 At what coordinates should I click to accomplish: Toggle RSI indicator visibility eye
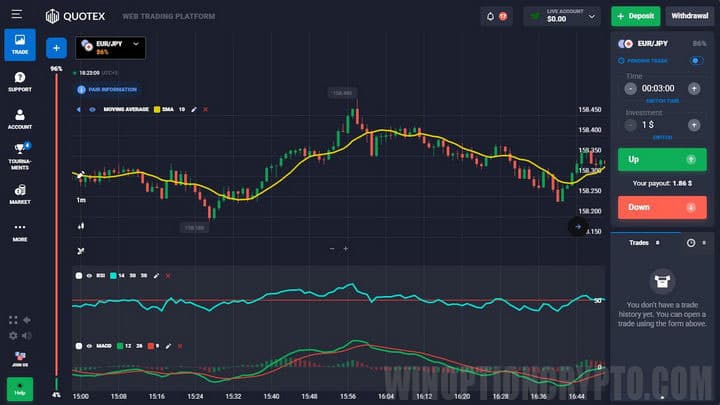coord(90,276)
